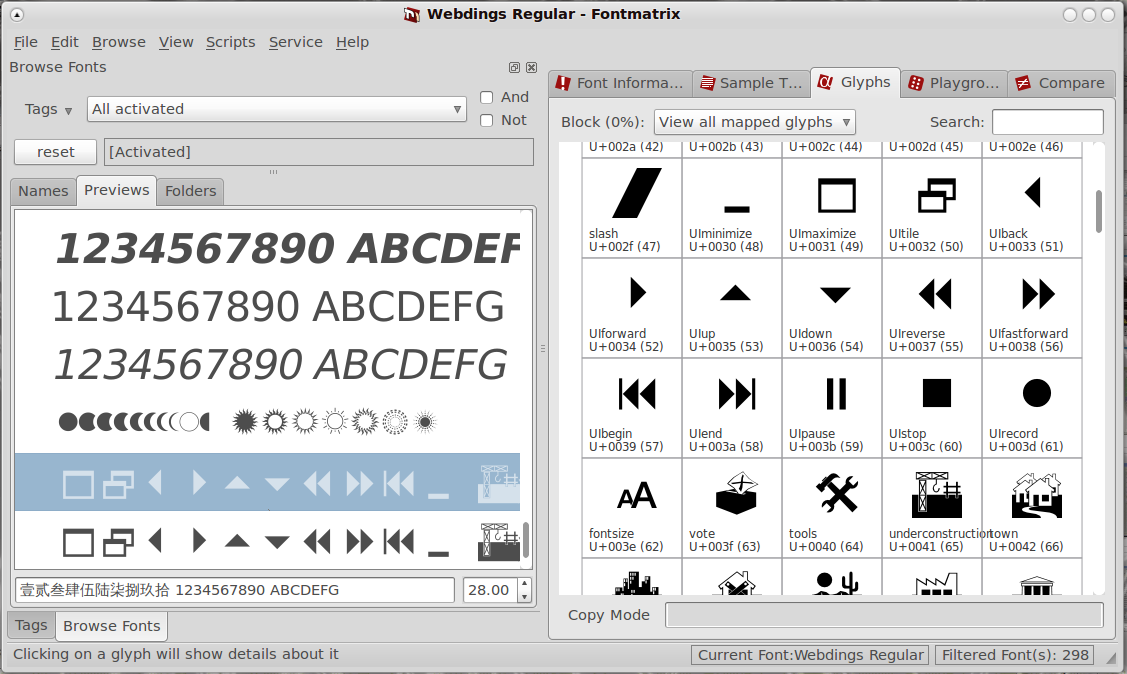Screen dimensions: 1127x674
Task: Switch to the Playground tab
Action: pos(954,83)
